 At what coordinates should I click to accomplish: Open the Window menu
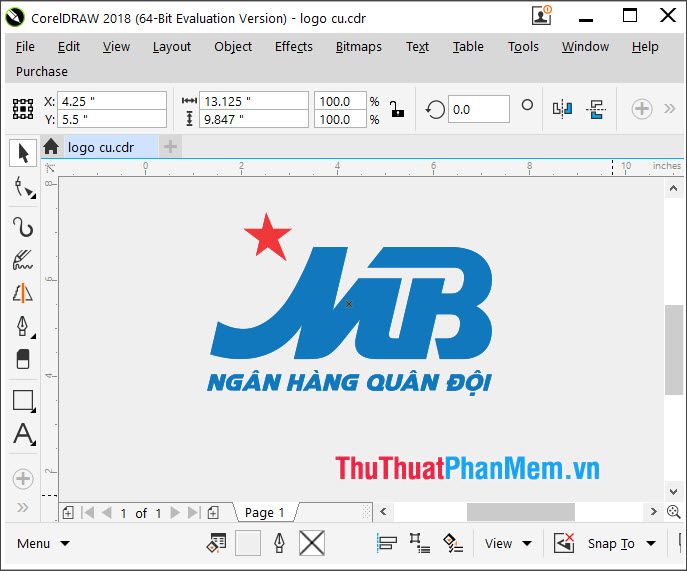pos(585,46)
